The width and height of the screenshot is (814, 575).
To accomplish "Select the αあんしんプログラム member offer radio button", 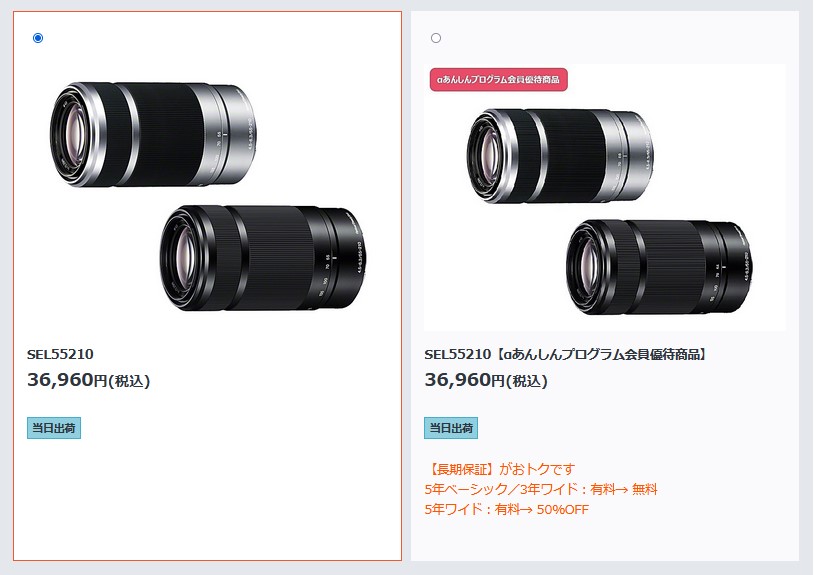I will [x=436, y=38].
